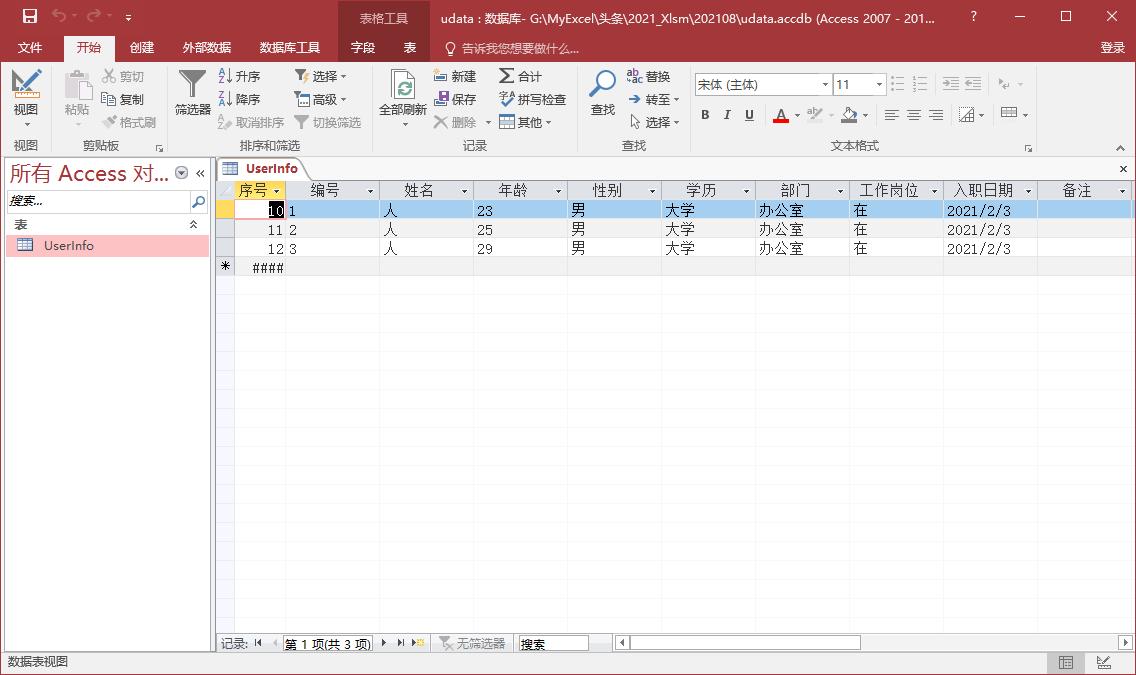Toggle underline formatting

(x=748, y=115)
